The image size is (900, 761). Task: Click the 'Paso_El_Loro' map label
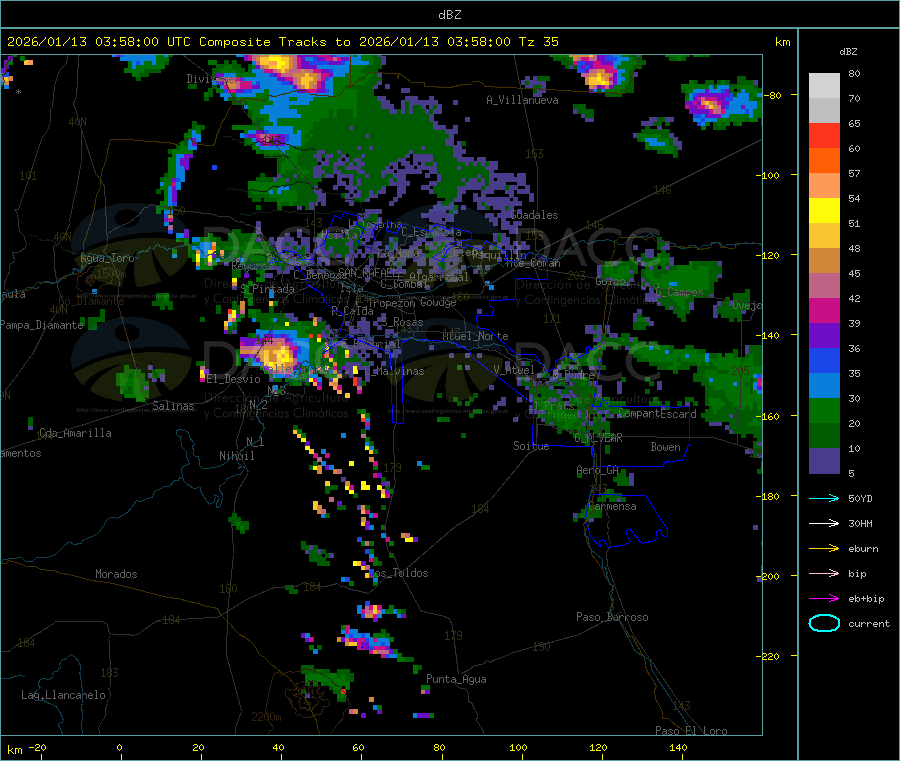tap(692, 731)
